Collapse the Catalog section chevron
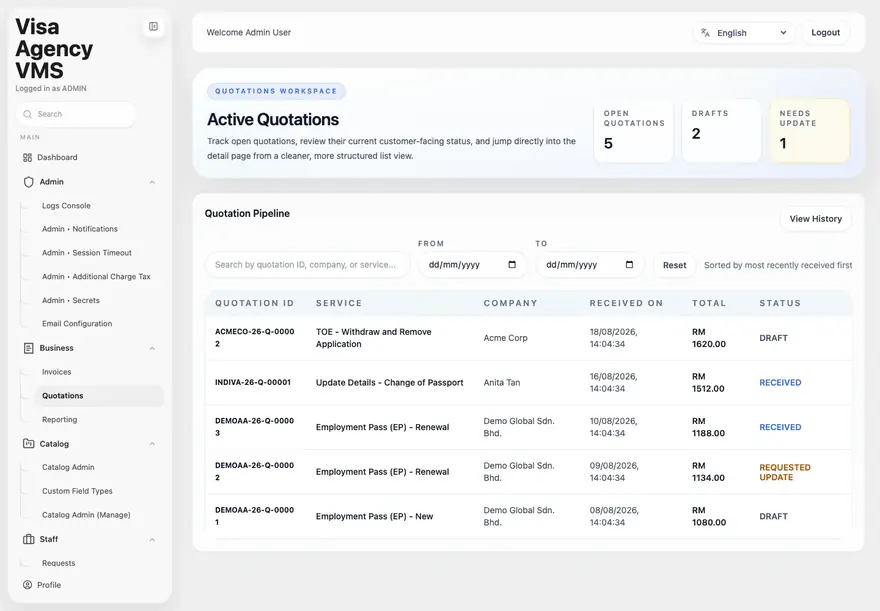The image size is (880, 611). pos(152,444)
